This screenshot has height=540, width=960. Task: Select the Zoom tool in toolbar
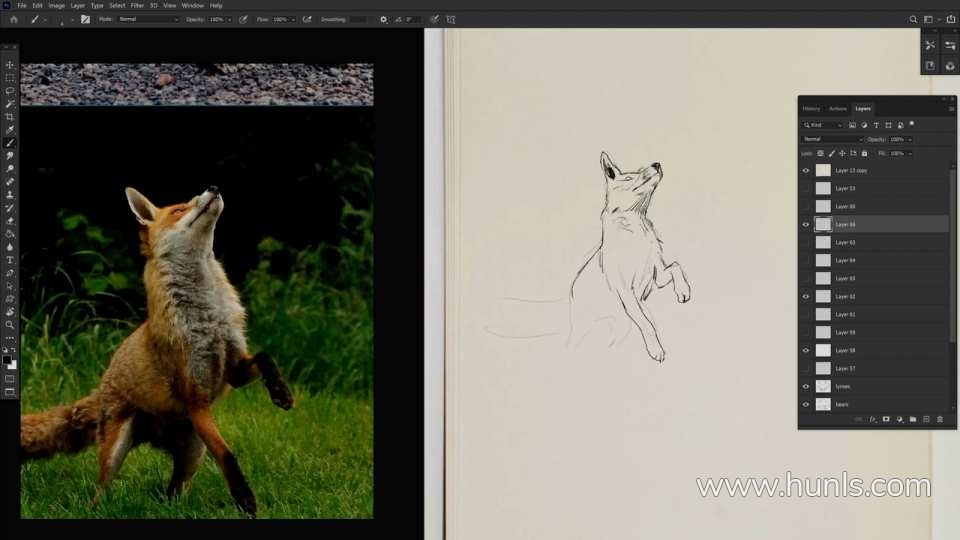(x=10, y=325)
